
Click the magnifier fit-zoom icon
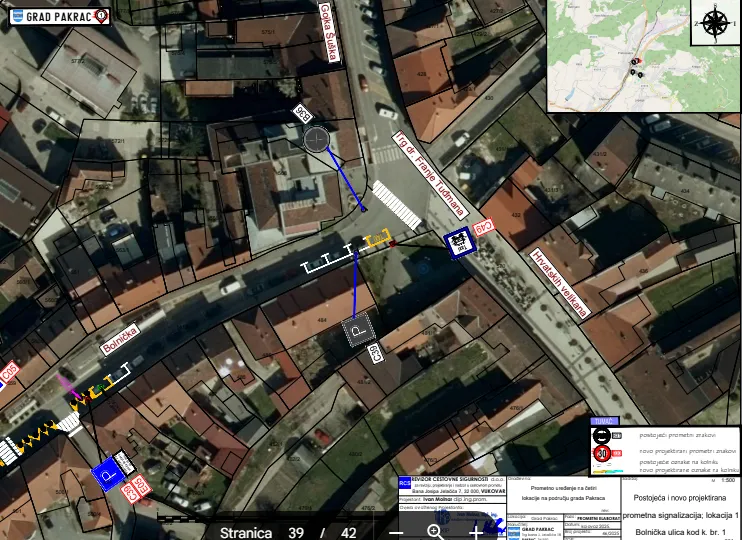(435, 531)
